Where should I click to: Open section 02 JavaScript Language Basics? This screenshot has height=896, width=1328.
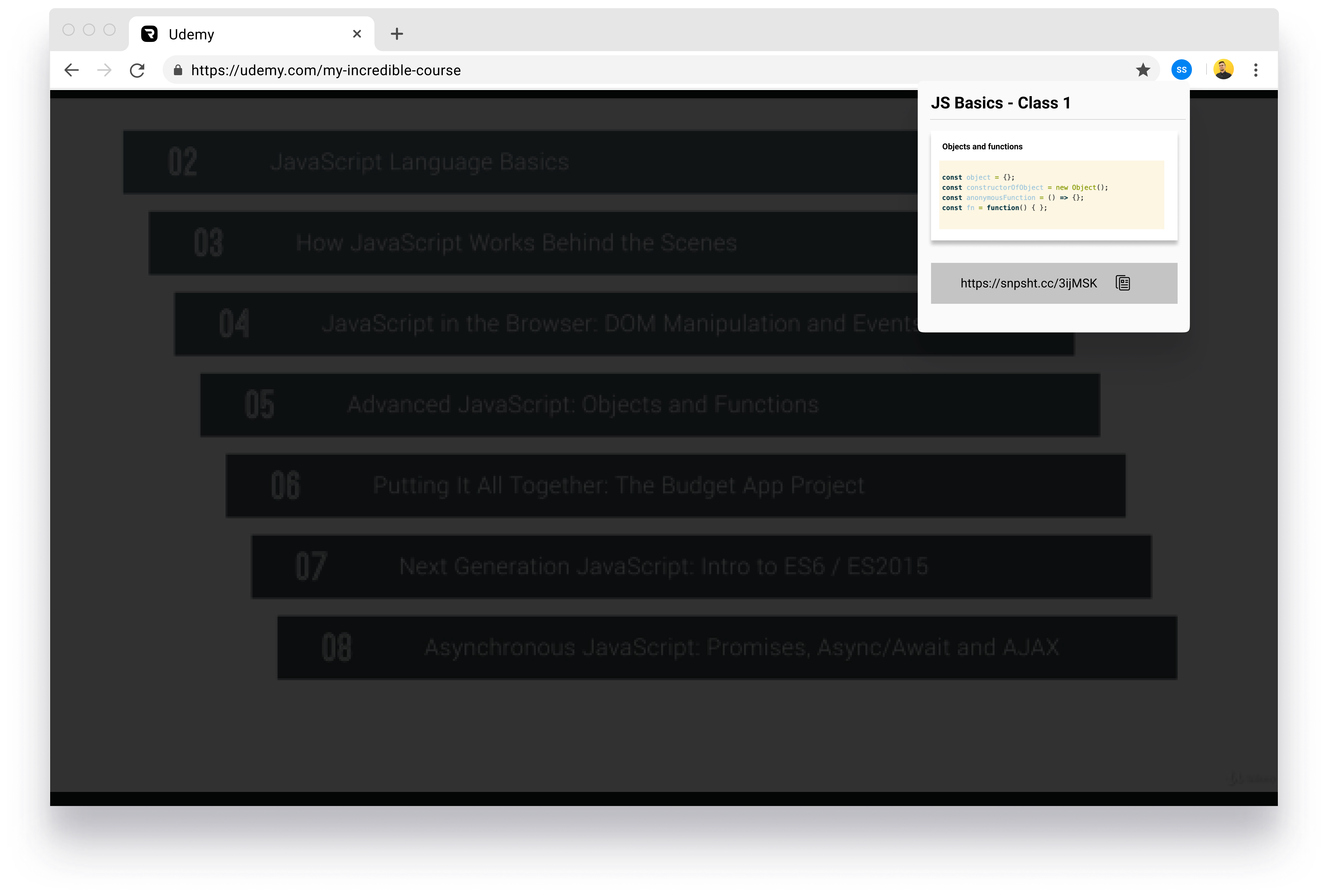click(x=419, y=162)
